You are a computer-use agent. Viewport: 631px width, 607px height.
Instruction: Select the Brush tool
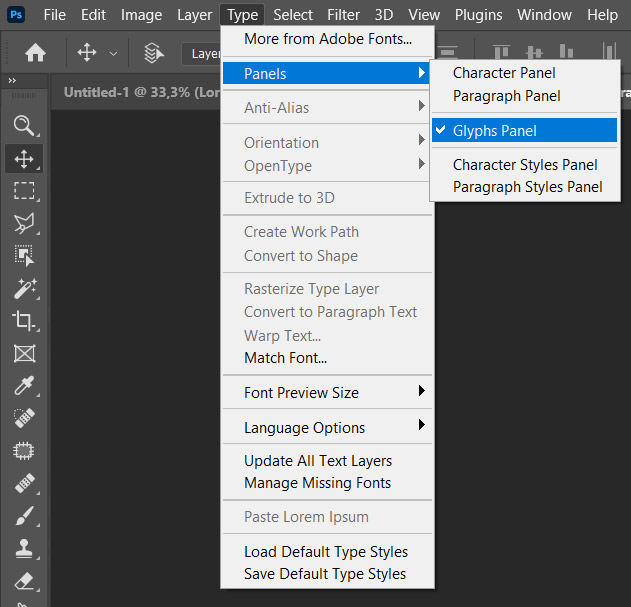point(25,516)
